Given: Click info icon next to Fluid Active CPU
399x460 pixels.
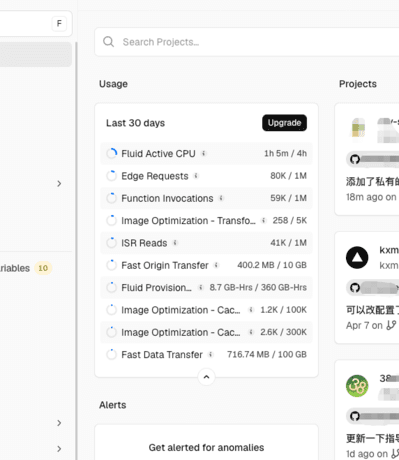Looking at the screenshot, I should click(203, 153).
